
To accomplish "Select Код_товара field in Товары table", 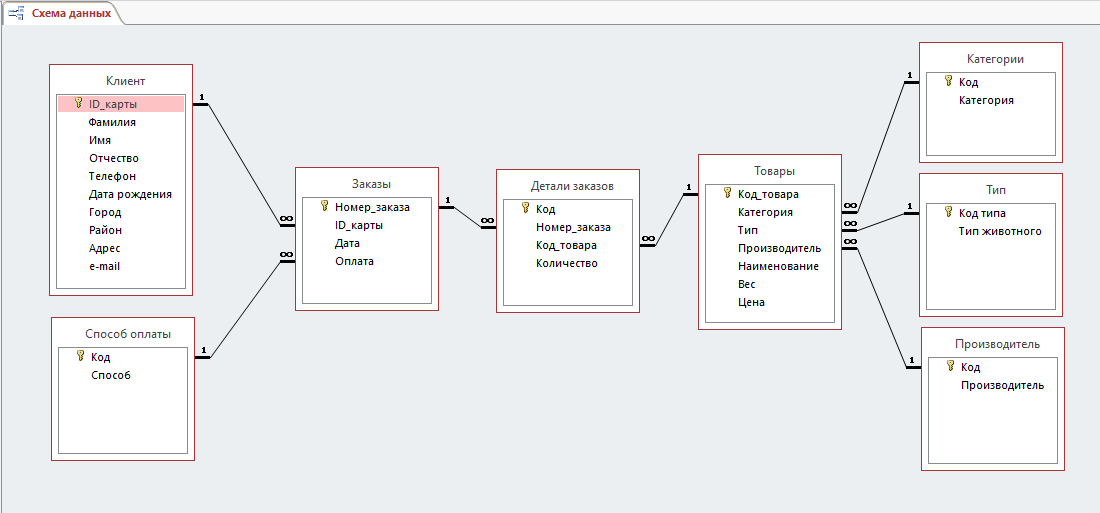I will [x=769, y=194].
